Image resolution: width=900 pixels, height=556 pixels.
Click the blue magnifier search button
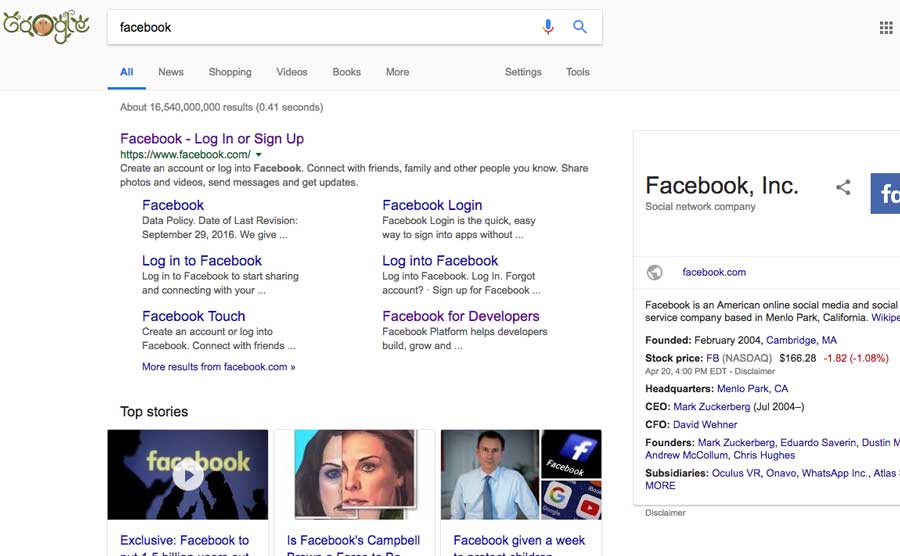(x=580, y=26)
